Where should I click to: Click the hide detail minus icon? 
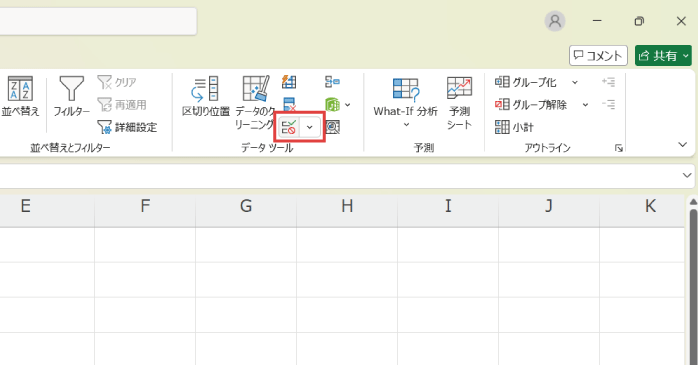tap(609, 105)
